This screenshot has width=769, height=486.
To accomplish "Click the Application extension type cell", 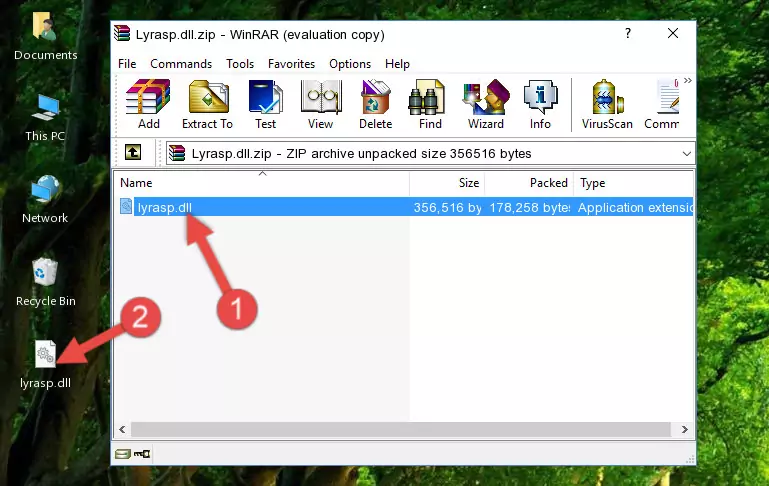I will click(x=635, y=207).
